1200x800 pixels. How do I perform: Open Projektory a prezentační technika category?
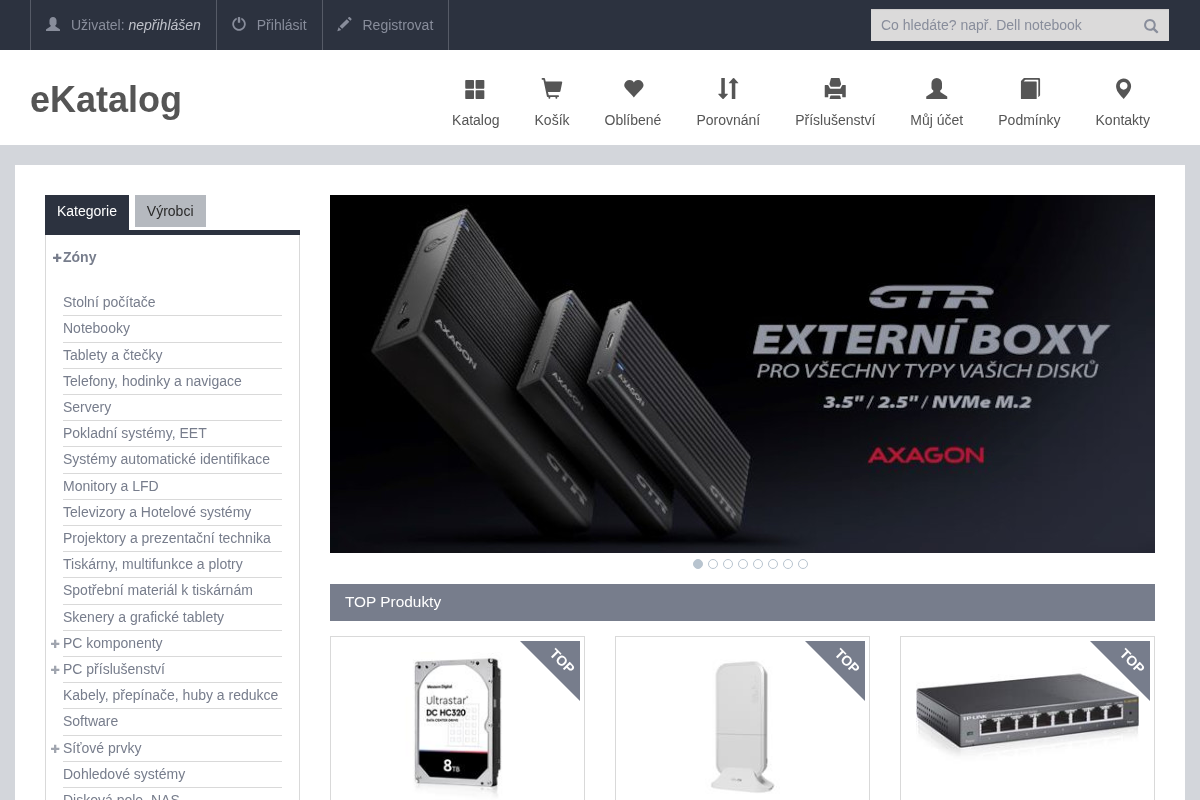[167, 538]
